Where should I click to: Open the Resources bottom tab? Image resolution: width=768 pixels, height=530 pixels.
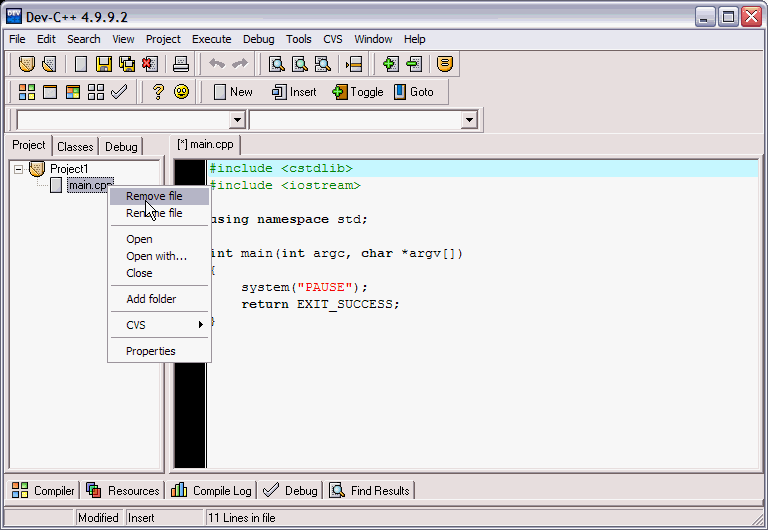pyautogui.click(x=122, y=490)
